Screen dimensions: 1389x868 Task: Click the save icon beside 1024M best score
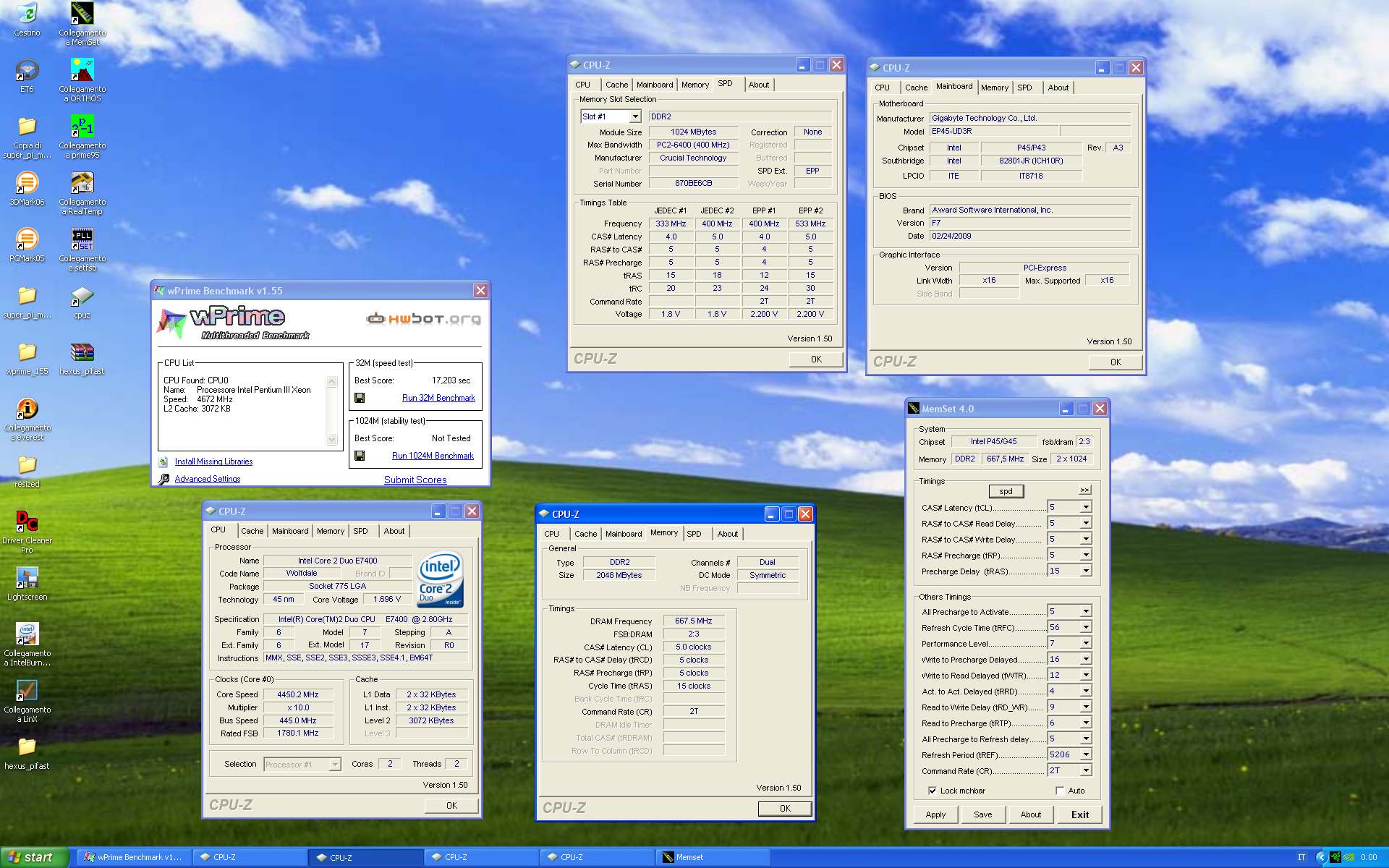pyautogui.click(x=360, y=456)
